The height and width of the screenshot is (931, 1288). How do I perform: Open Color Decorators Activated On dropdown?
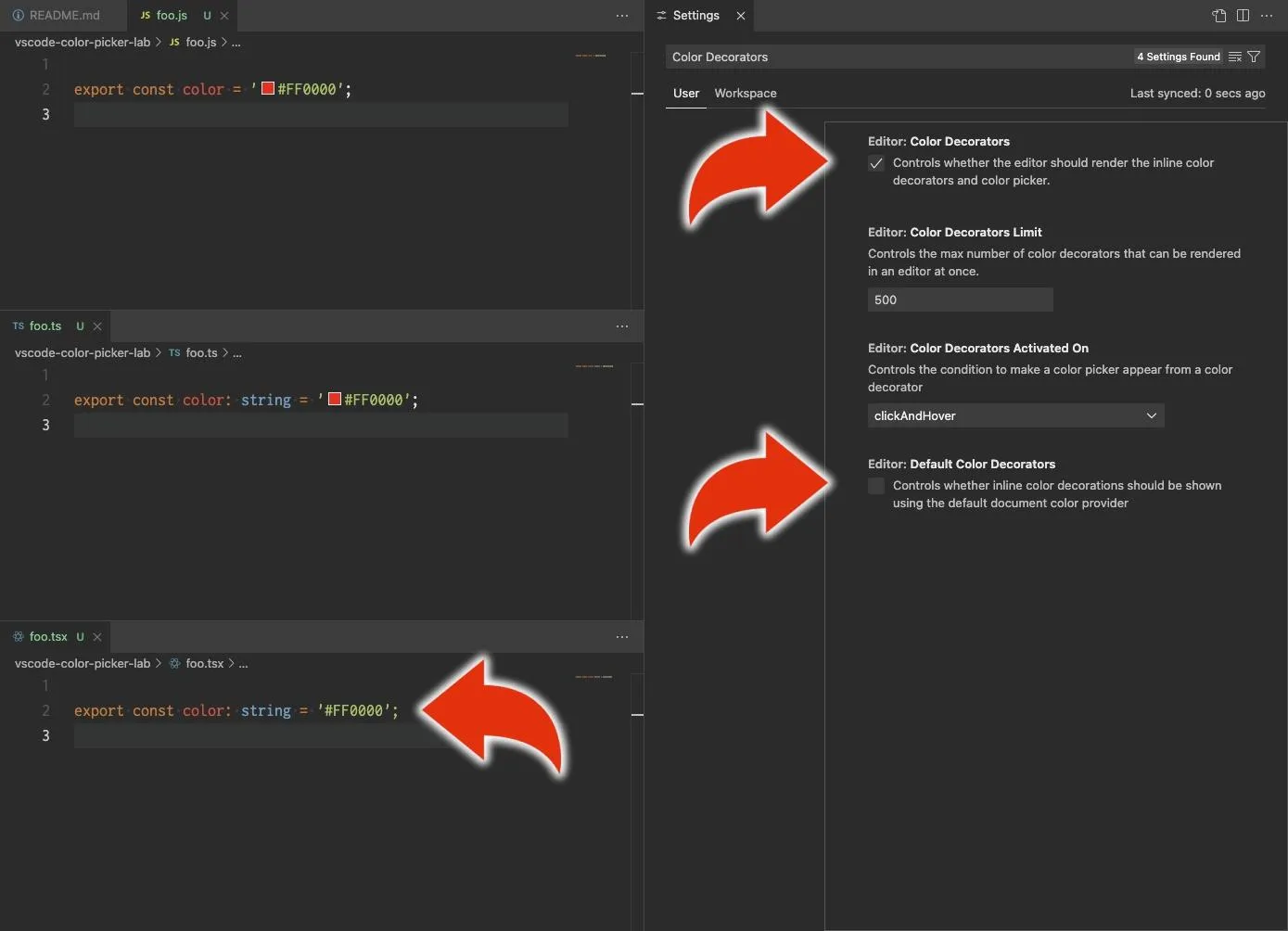1015,415
